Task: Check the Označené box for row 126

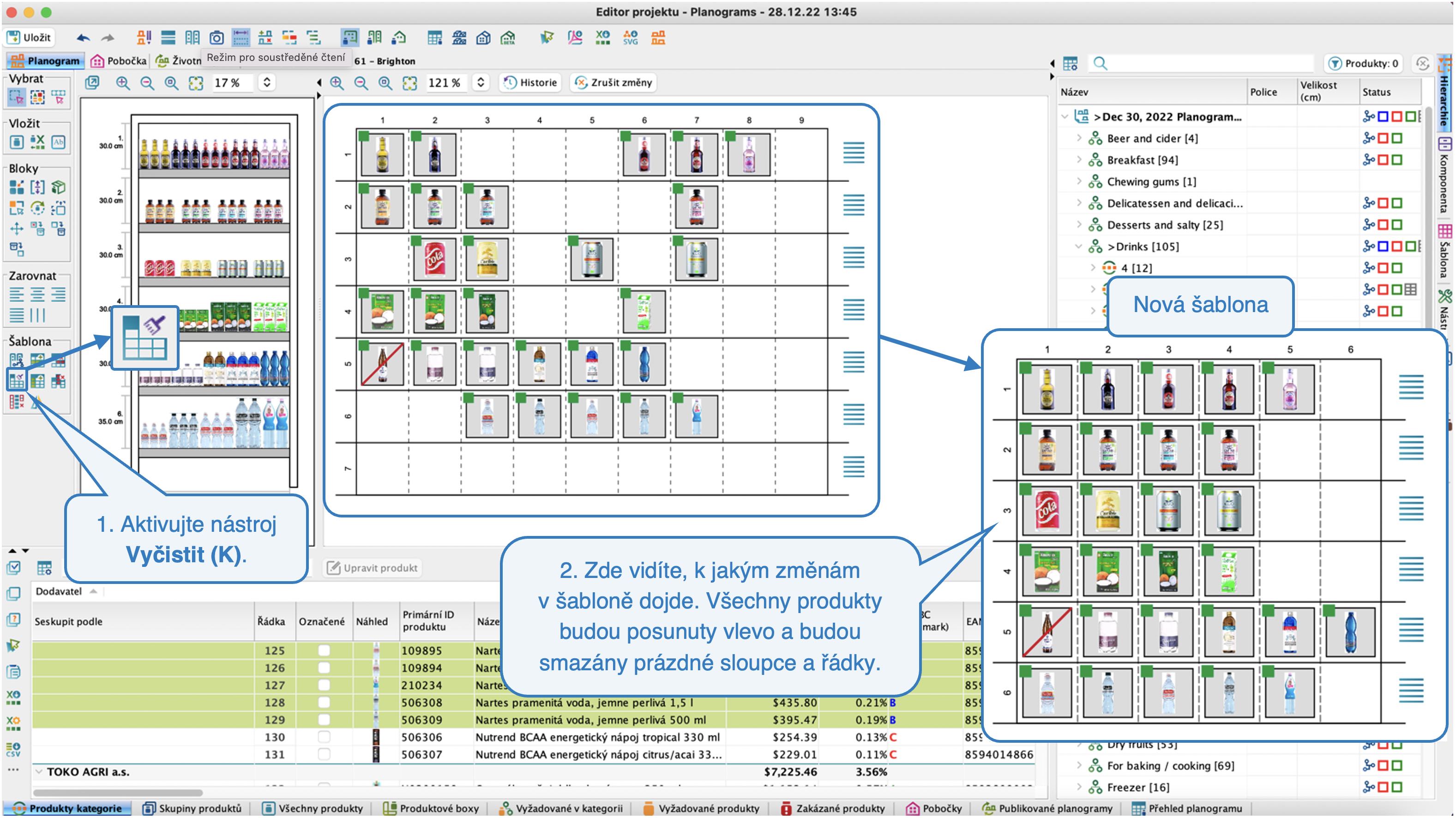Action: [x=324, y=668]
